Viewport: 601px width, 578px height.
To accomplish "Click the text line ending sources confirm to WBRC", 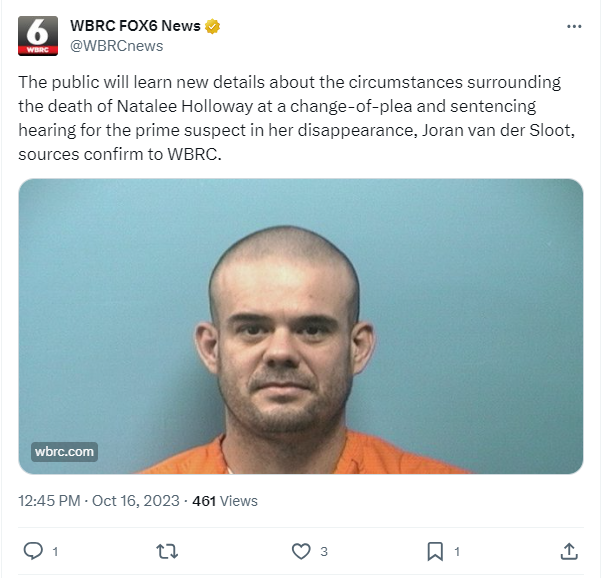I will (120, 154).
